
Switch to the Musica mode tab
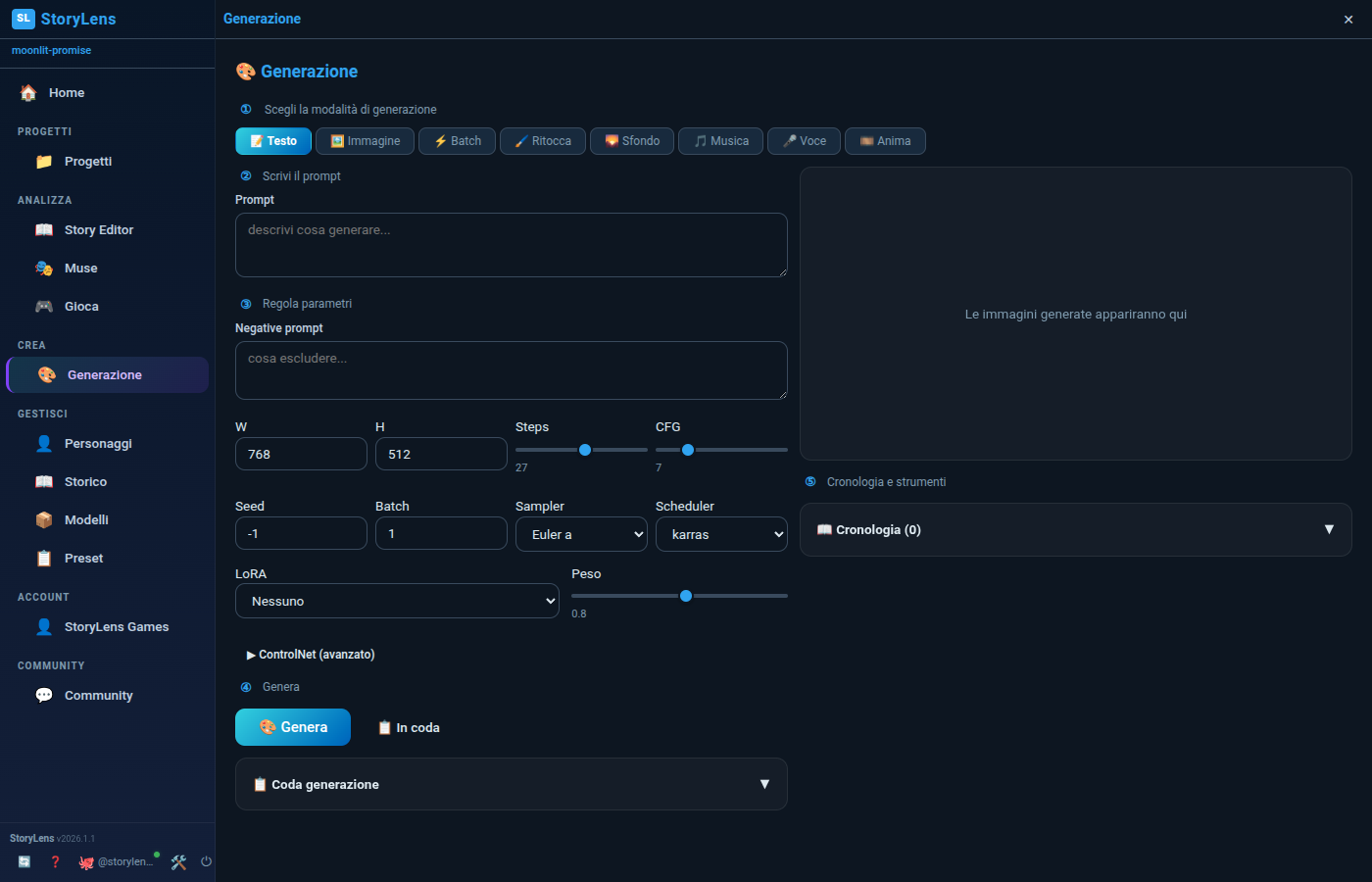[720, 141]
